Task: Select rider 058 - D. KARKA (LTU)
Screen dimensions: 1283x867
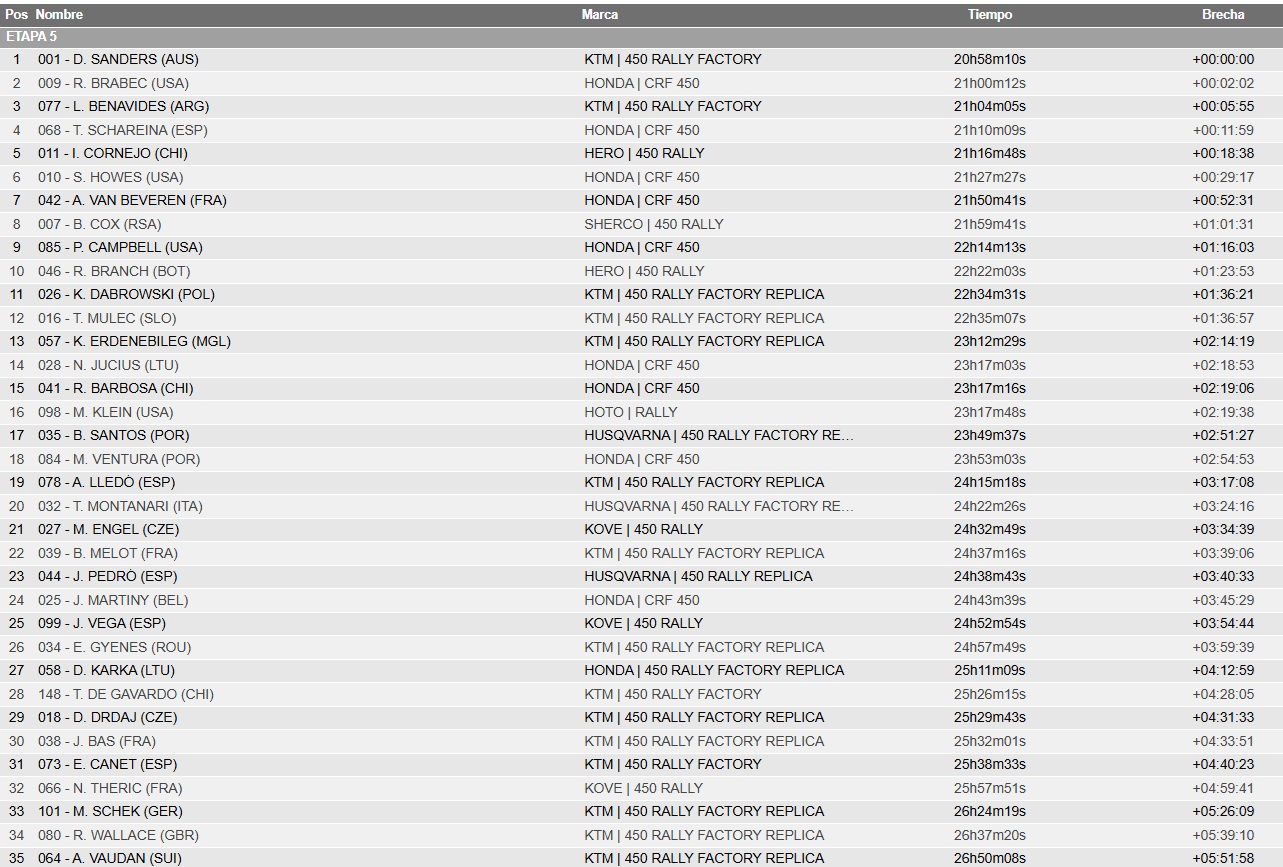Action: pos(107,670)
